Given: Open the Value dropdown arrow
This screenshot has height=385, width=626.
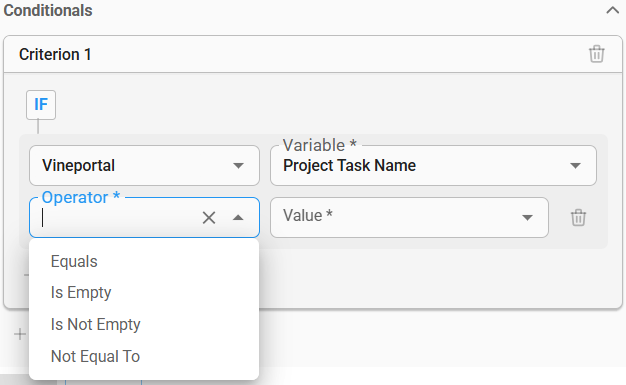Looking at the screenshot, I should click(x=527, y=218).
